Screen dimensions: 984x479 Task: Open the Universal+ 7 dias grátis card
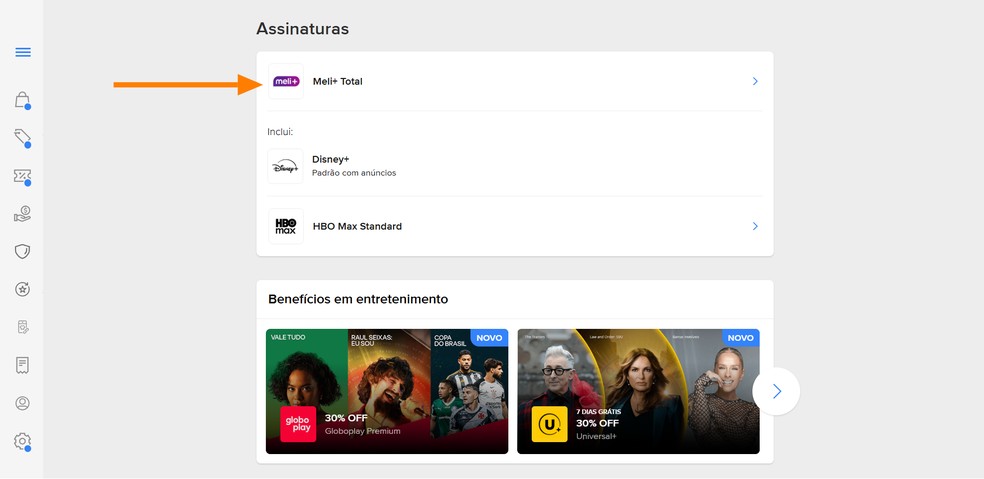tap(638, 391)
